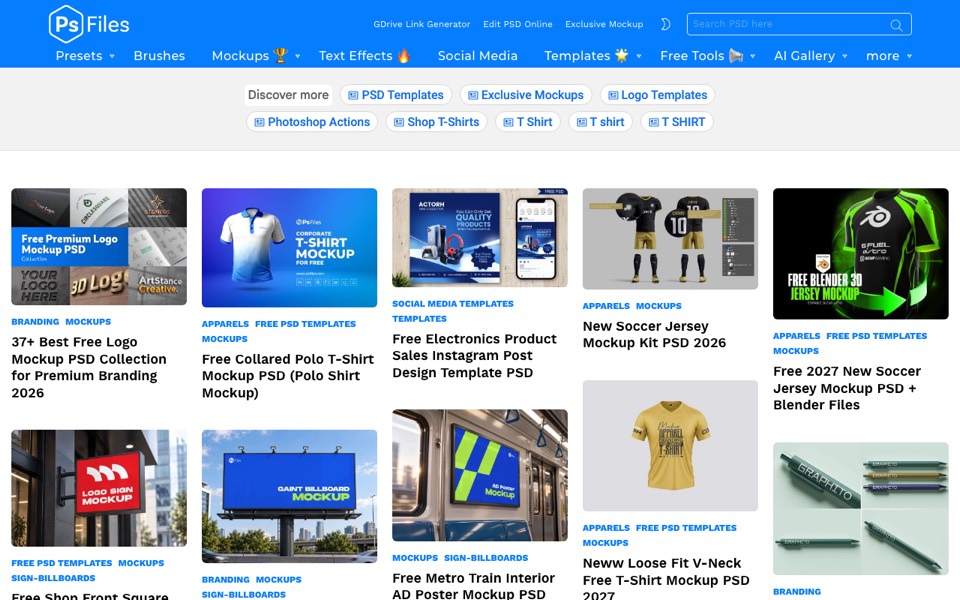Screen dimensions: 960x600
Task: Open metro train AD poster thumbnail
Action: pyautogui.click(x=480, y=475)
